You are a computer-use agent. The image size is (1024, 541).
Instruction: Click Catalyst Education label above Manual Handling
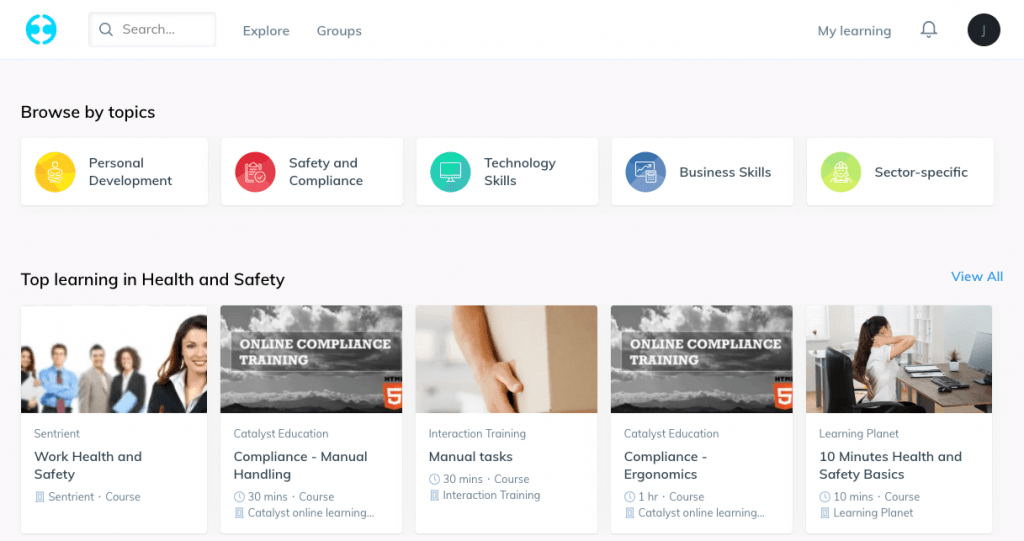click(281, 433)
